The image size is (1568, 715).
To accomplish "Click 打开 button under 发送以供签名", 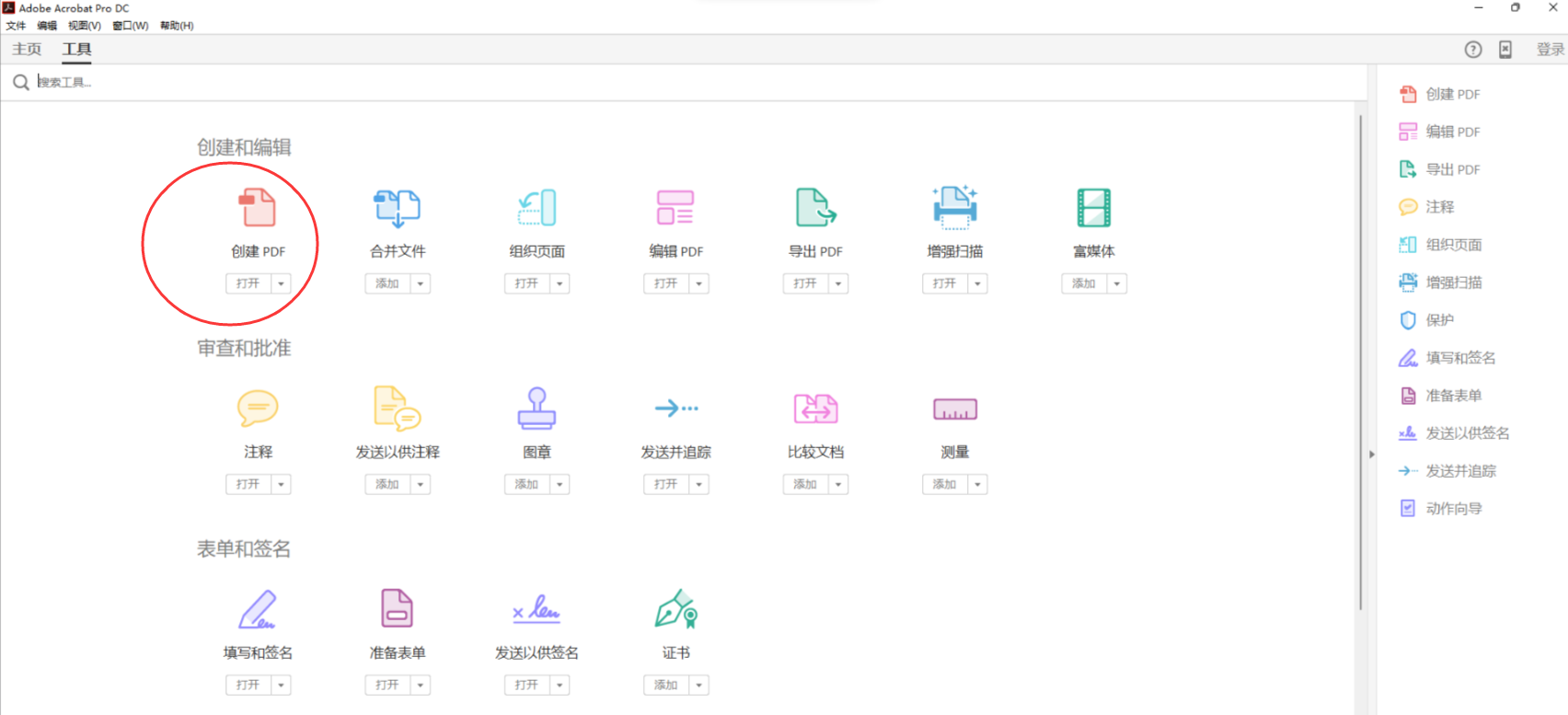I will click(x=527, y=685).
